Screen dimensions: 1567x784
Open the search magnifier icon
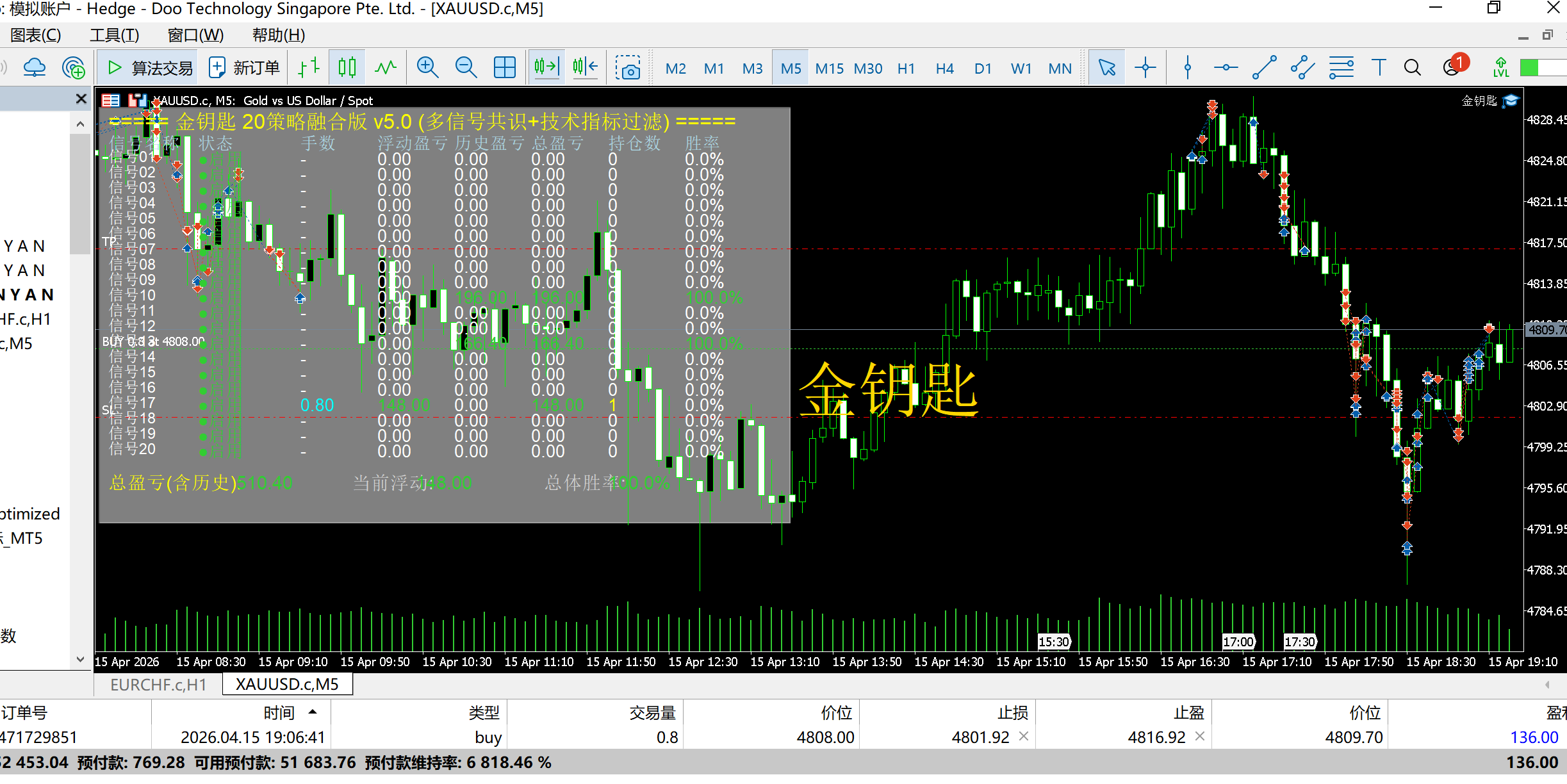[x=1412, y=67]
